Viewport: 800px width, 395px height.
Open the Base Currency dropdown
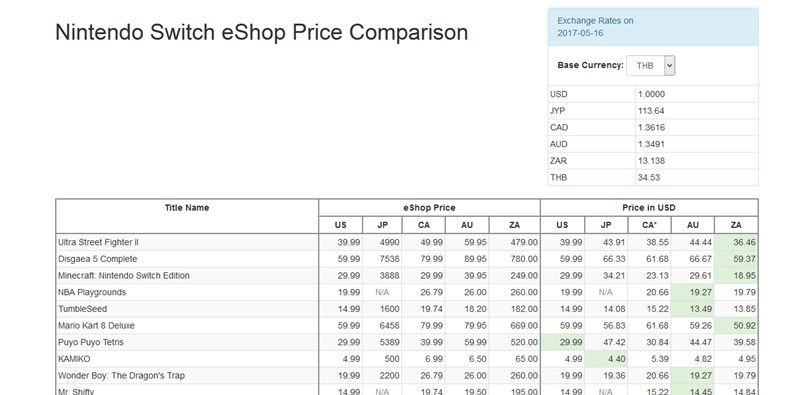[651, 66]
